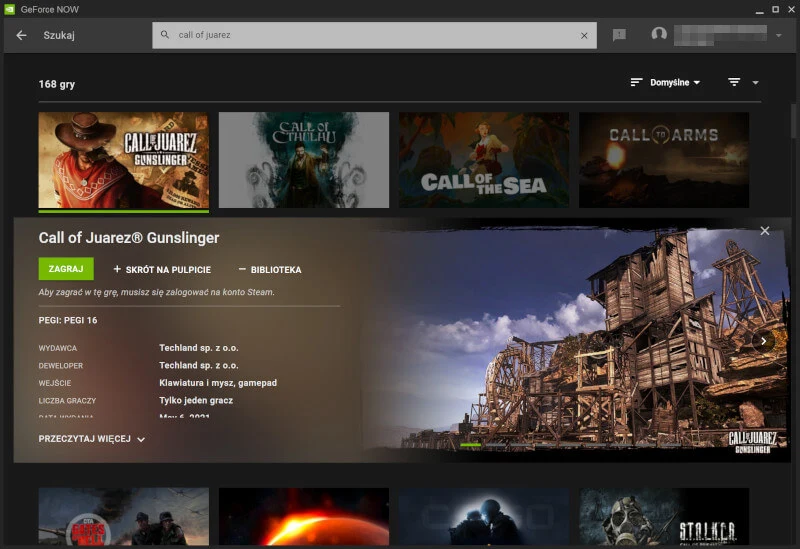Show next screenshot with right arrow
Screen dimensions: 800x549
(763, 341)
